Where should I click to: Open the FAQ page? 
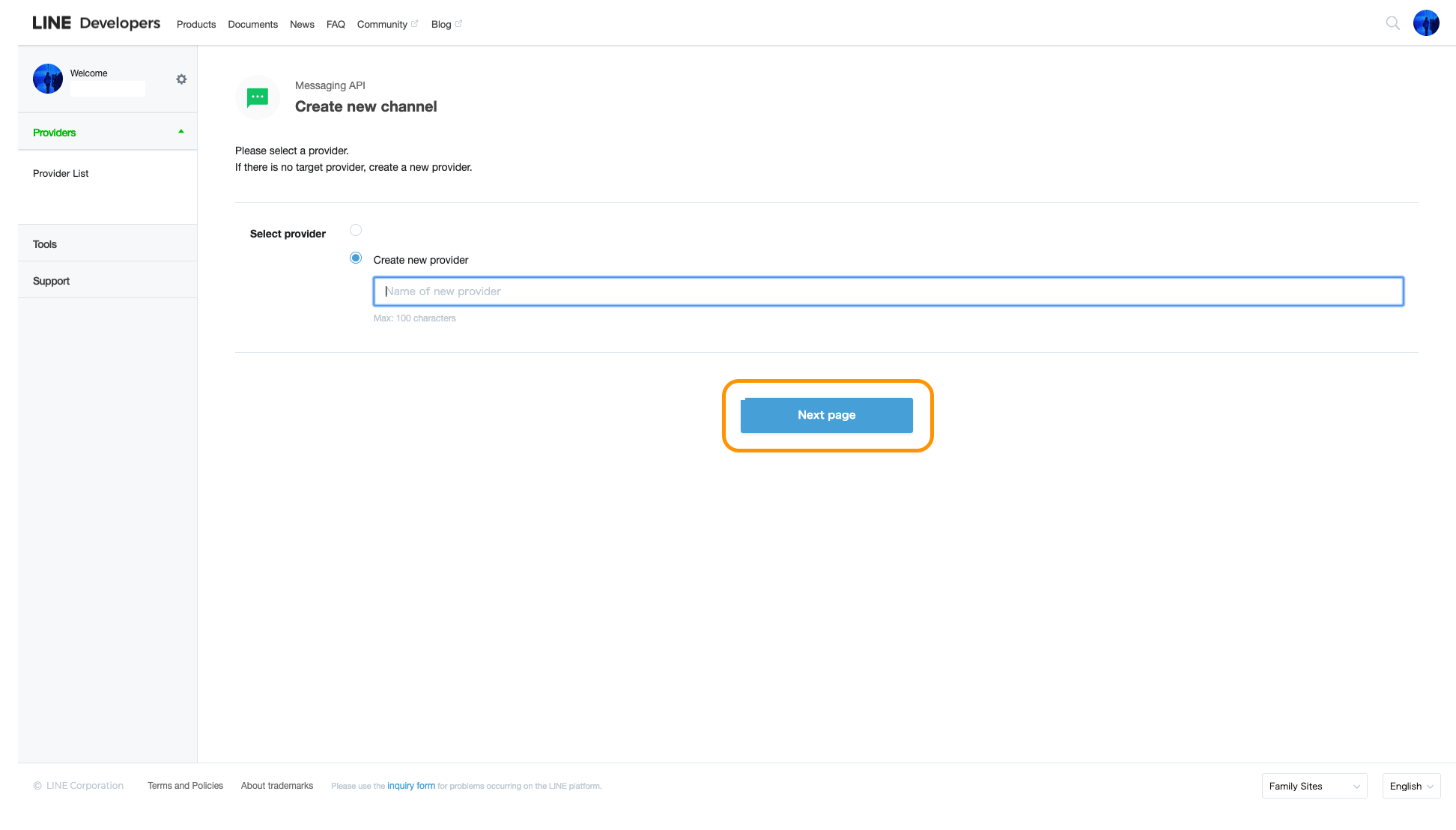click(x=336, y=24)
